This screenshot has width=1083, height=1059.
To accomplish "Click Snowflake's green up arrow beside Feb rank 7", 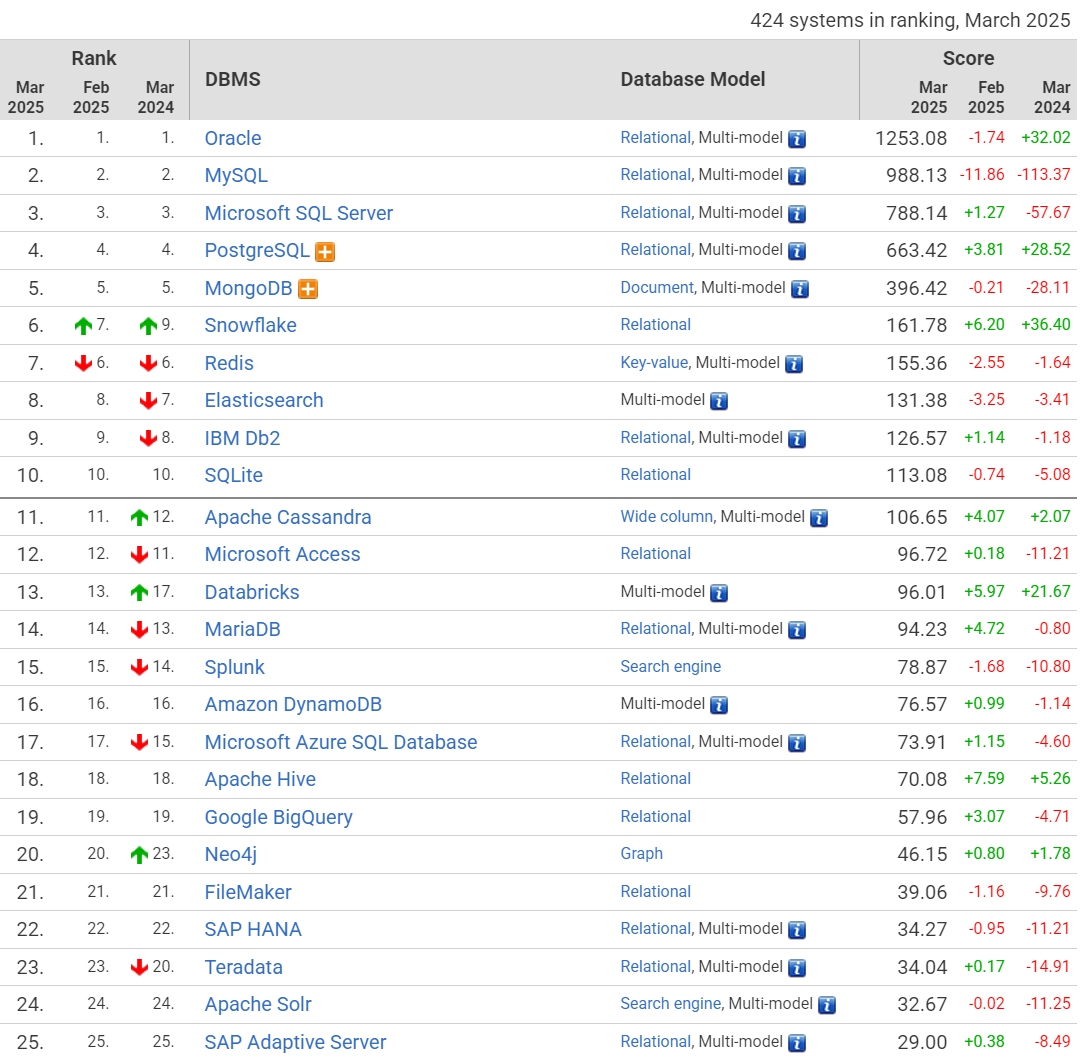I will [x=84, y=326].
